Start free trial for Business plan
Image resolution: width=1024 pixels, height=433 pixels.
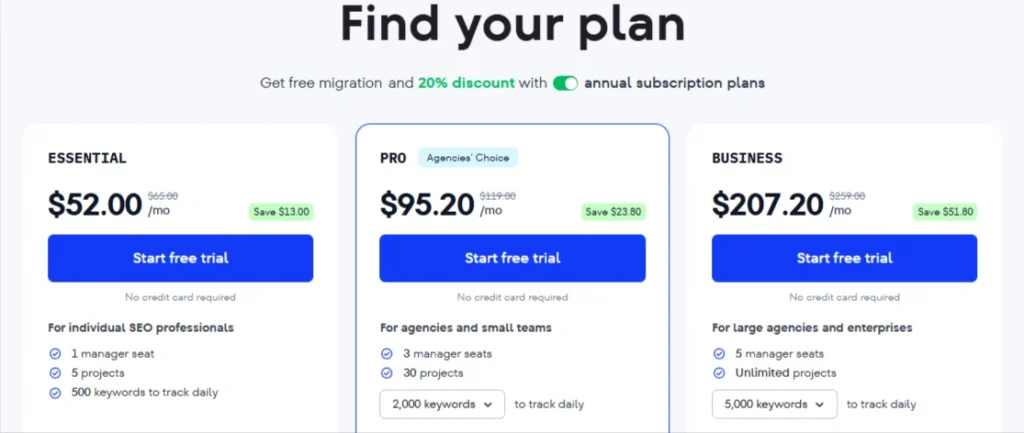[x=844, y=258]
